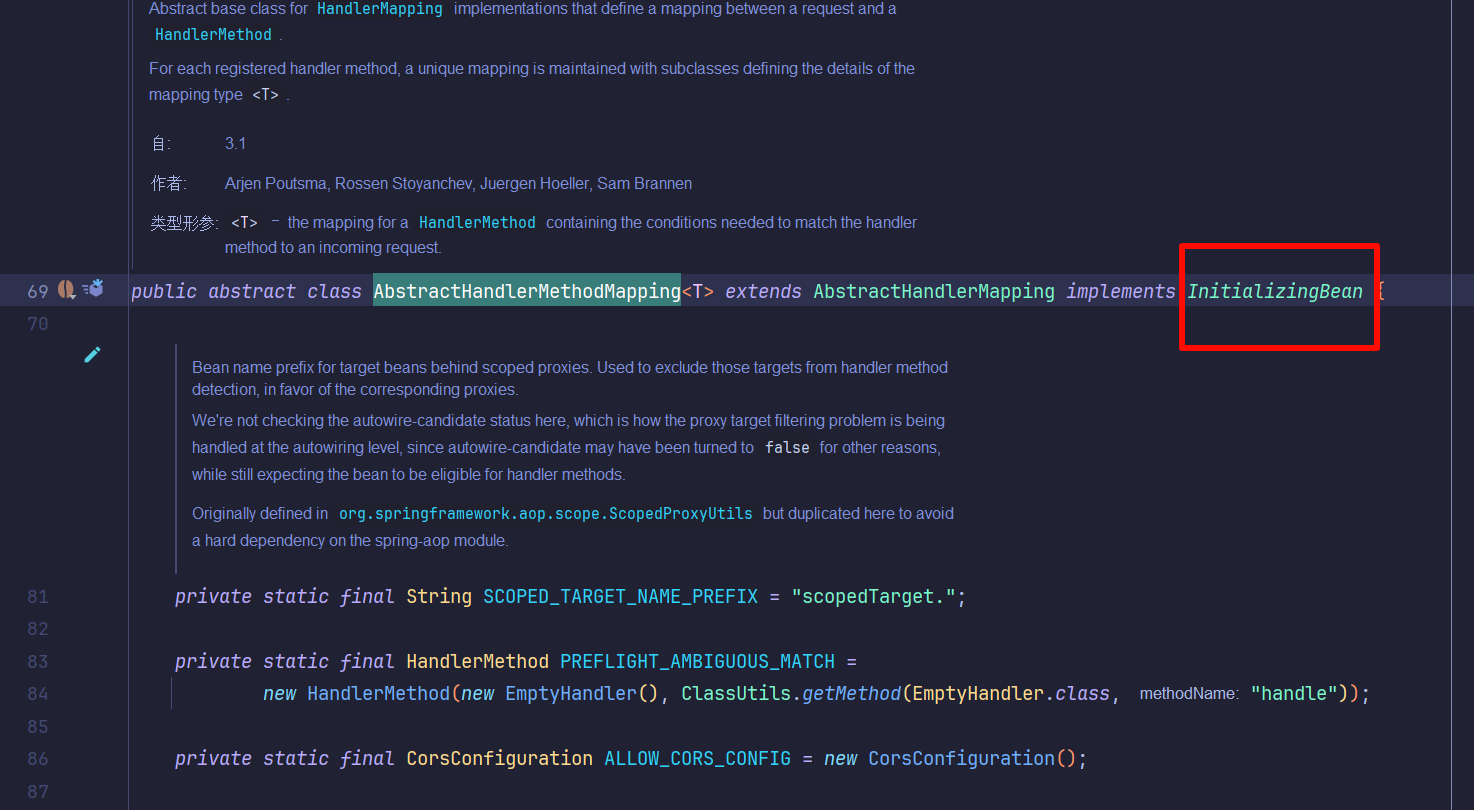Screen dimensions: 1474x810
Task: Click the 'public' keyword on line 69
Action: [x=164, y=291]
